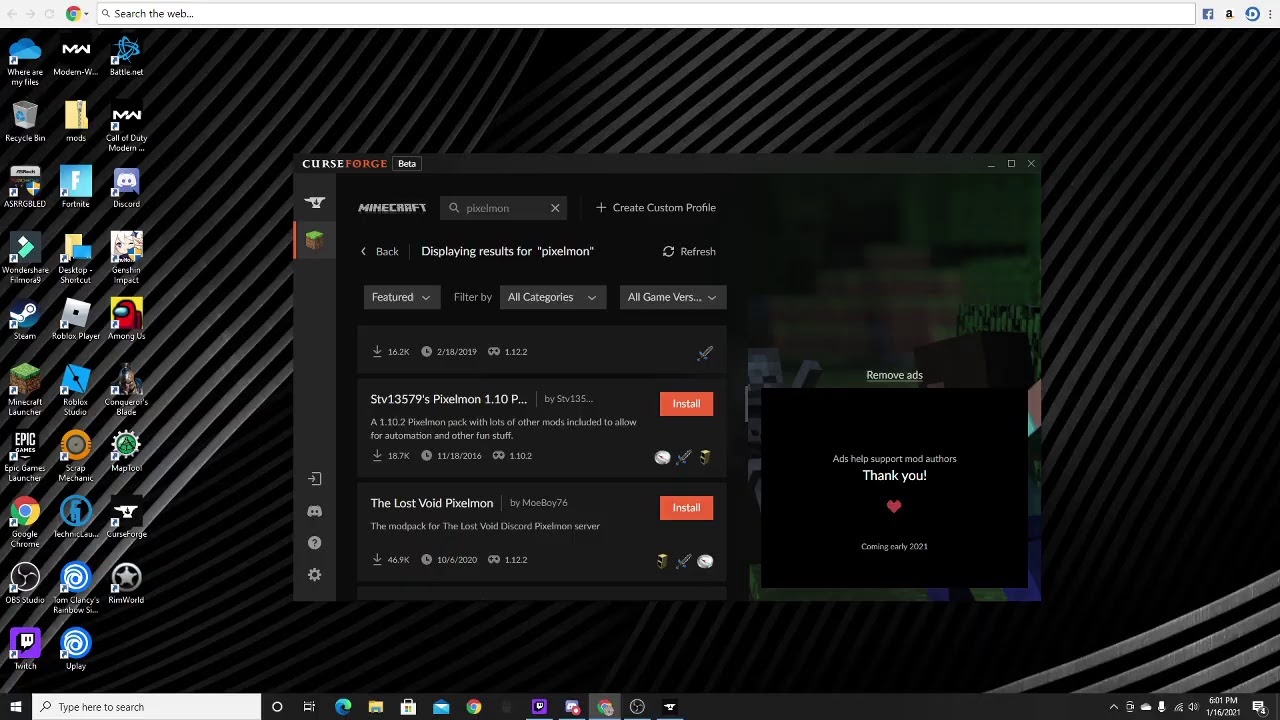1280x720 pixels.
Task: Click sword category icon on Lost Void pack
Action: tap(684, 561)
